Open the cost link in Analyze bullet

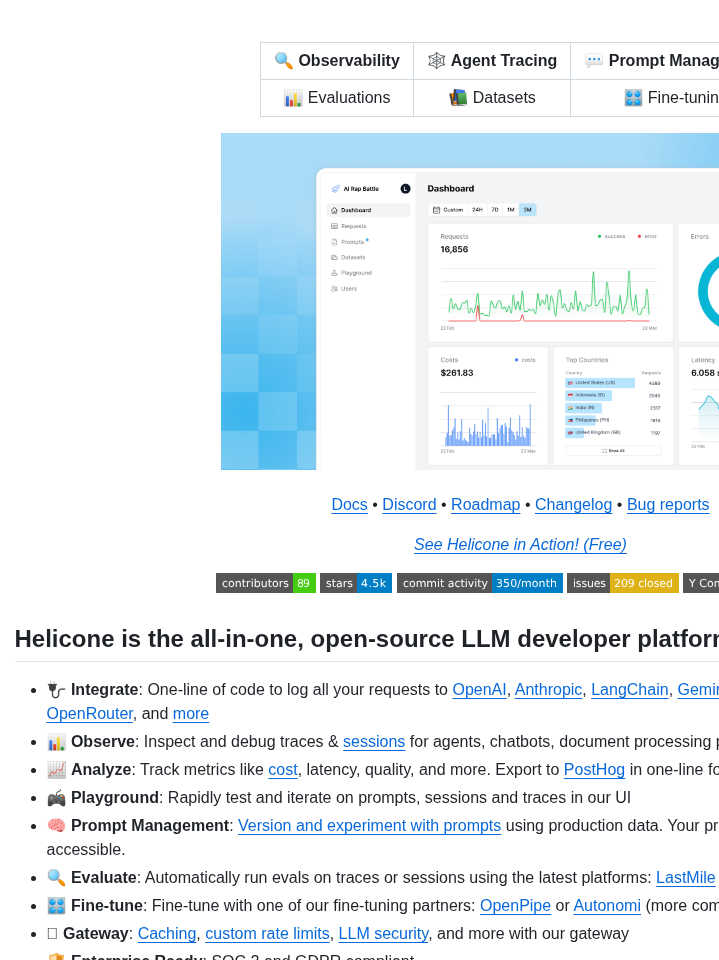(x=283, y=770)
